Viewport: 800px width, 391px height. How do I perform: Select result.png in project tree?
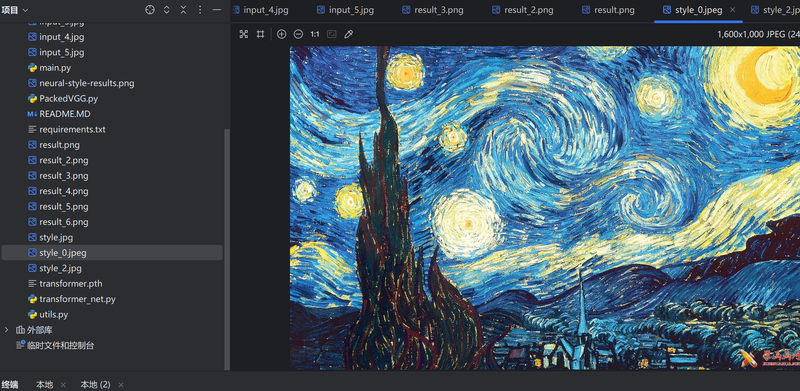click(x=59, y=145)
